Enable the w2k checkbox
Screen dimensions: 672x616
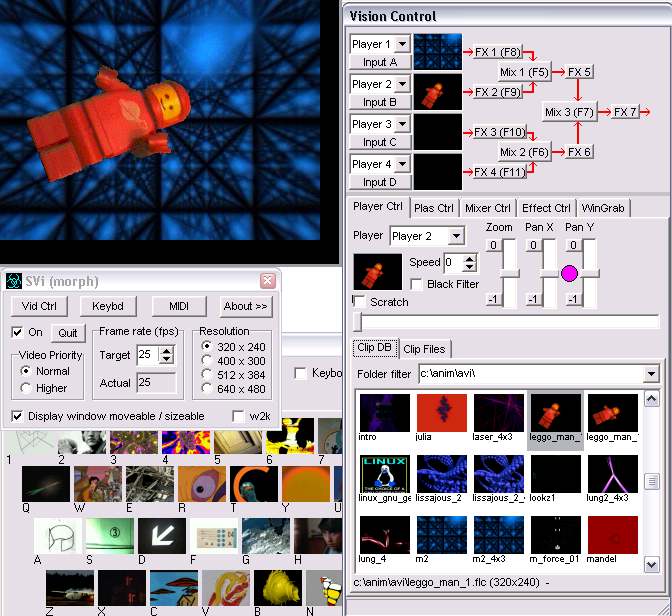238,416
